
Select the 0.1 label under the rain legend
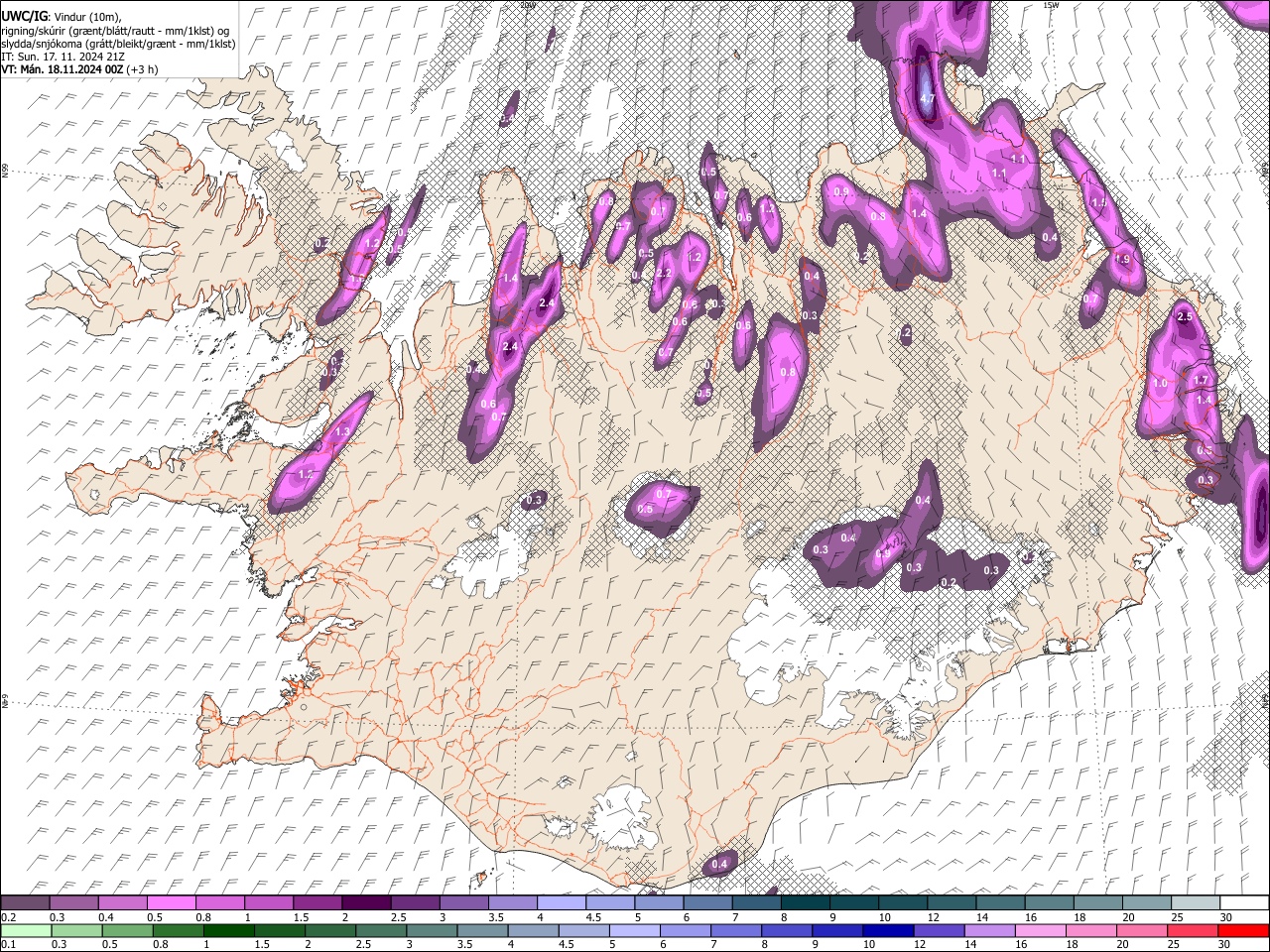point(6,945)
